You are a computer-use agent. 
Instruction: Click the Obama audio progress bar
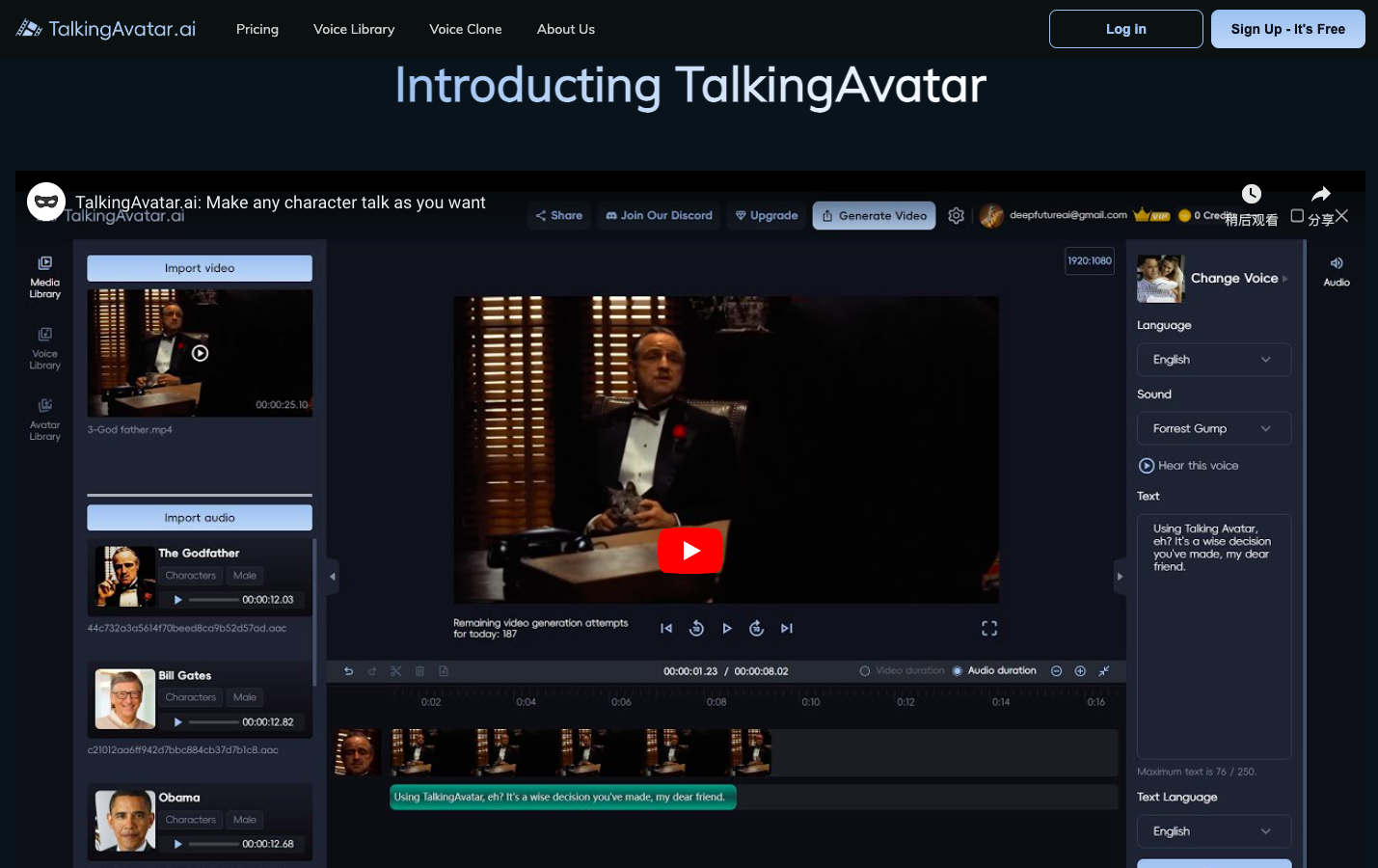coord(213,844)
